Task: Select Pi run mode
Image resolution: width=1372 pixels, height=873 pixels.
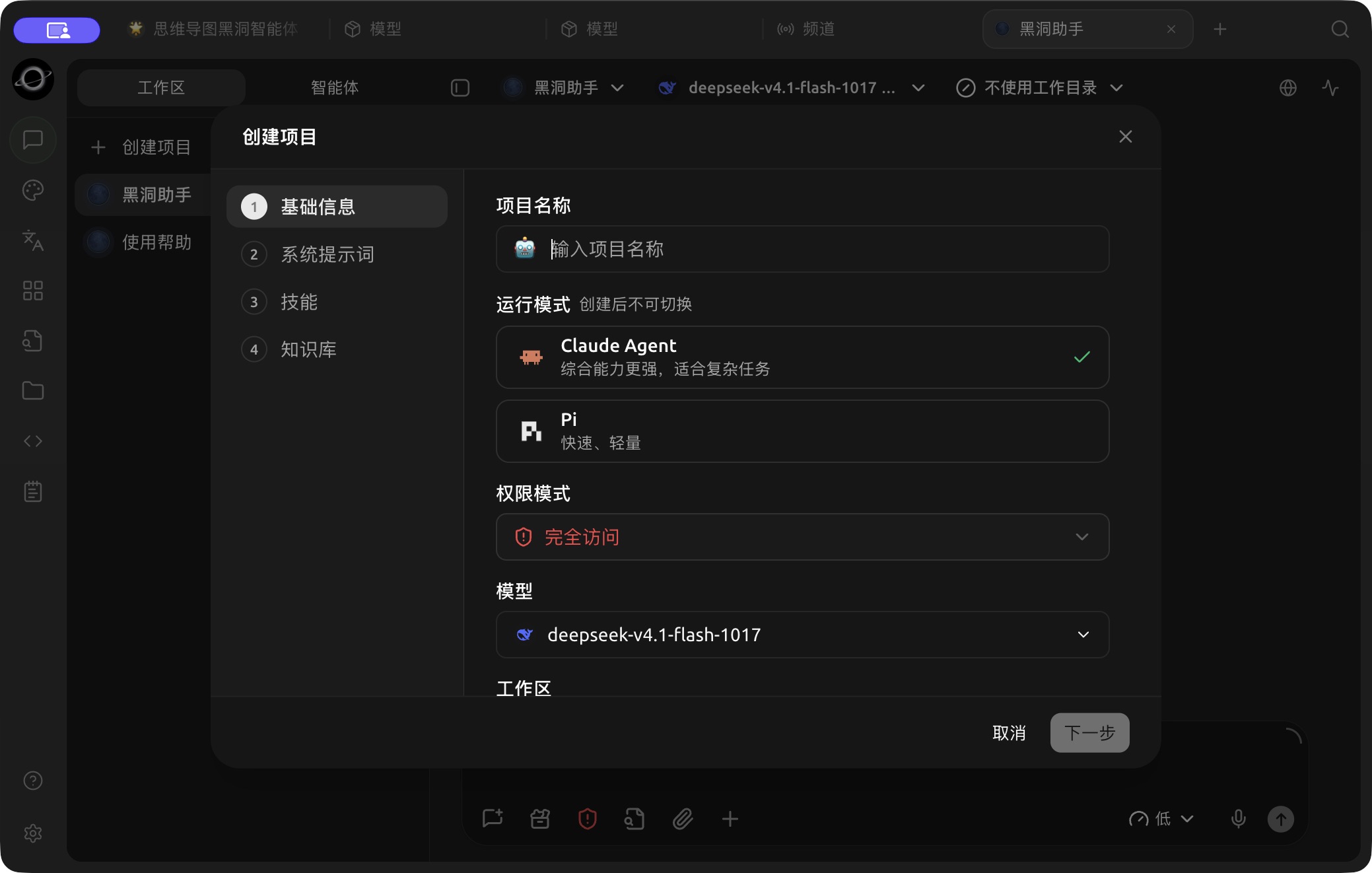Action: click(802, 431)
